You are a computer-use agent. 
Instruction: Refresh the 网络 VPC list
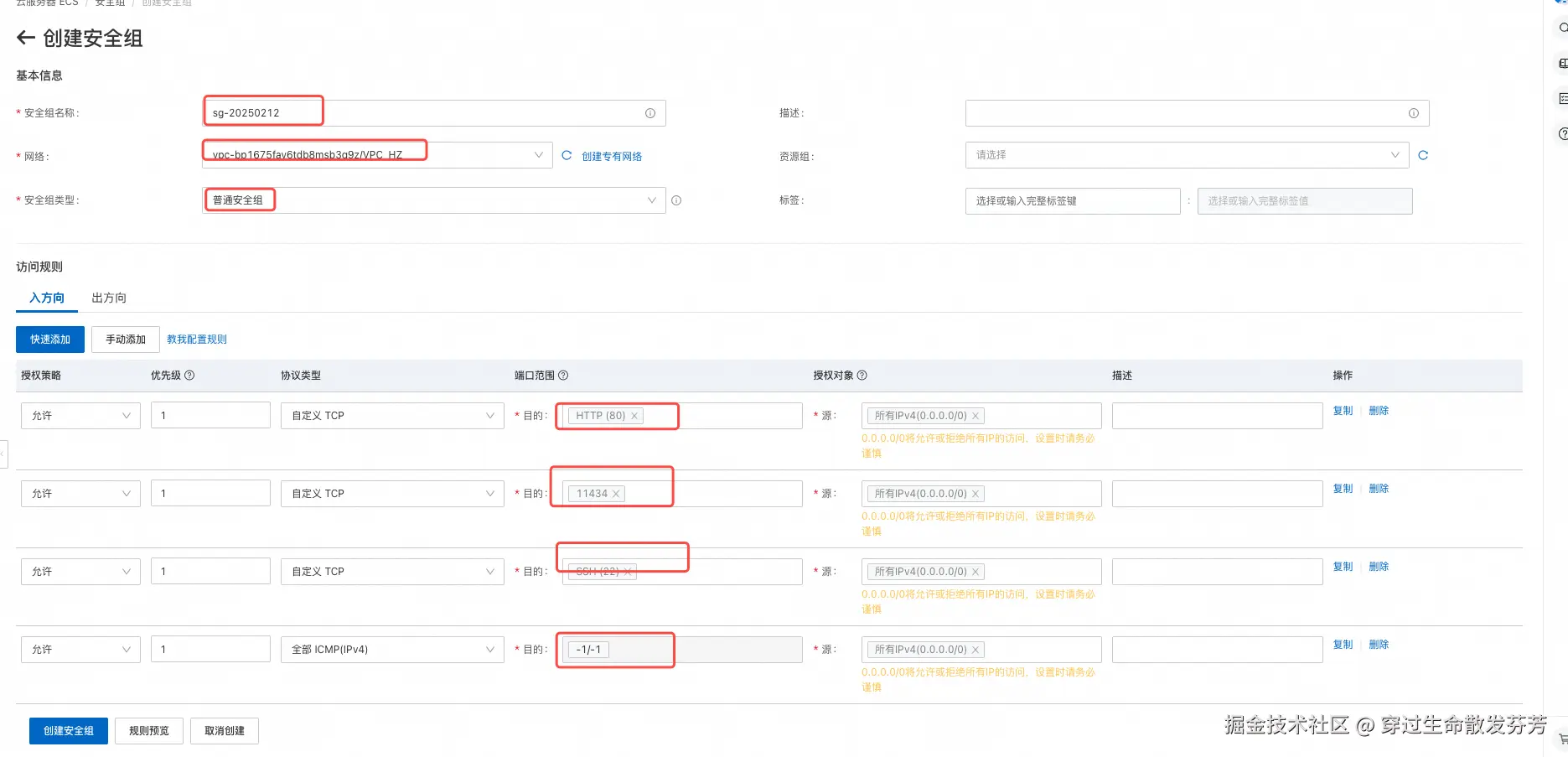point(567,155)
